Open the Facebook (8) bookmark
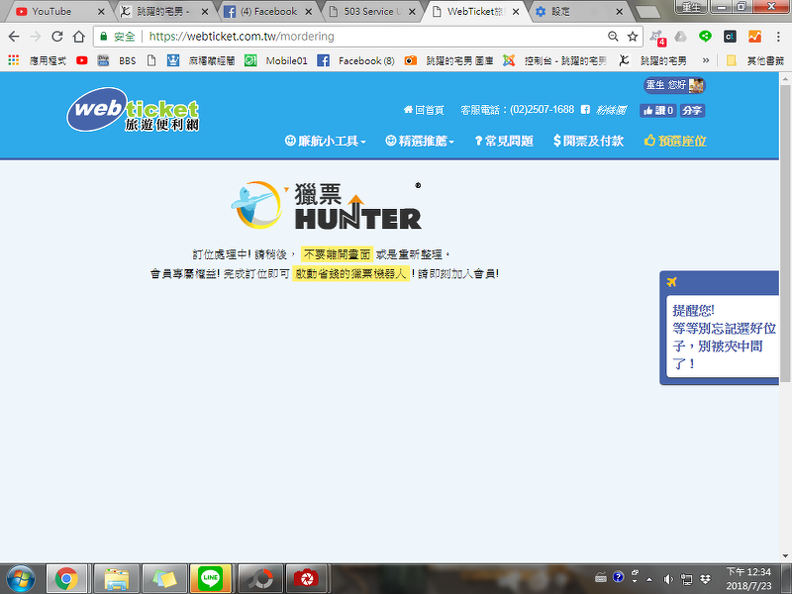The image size is (792, 594). coord(356,60)
